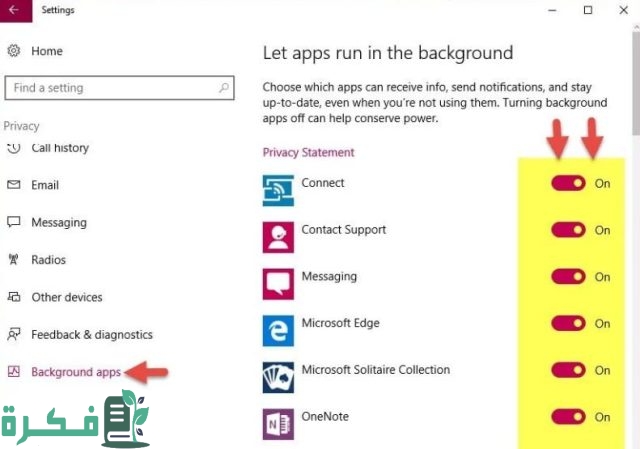This screenshot has height=449, width=640.
Task: Click the Microsoft Edge app icon
Action: (278, 330)
